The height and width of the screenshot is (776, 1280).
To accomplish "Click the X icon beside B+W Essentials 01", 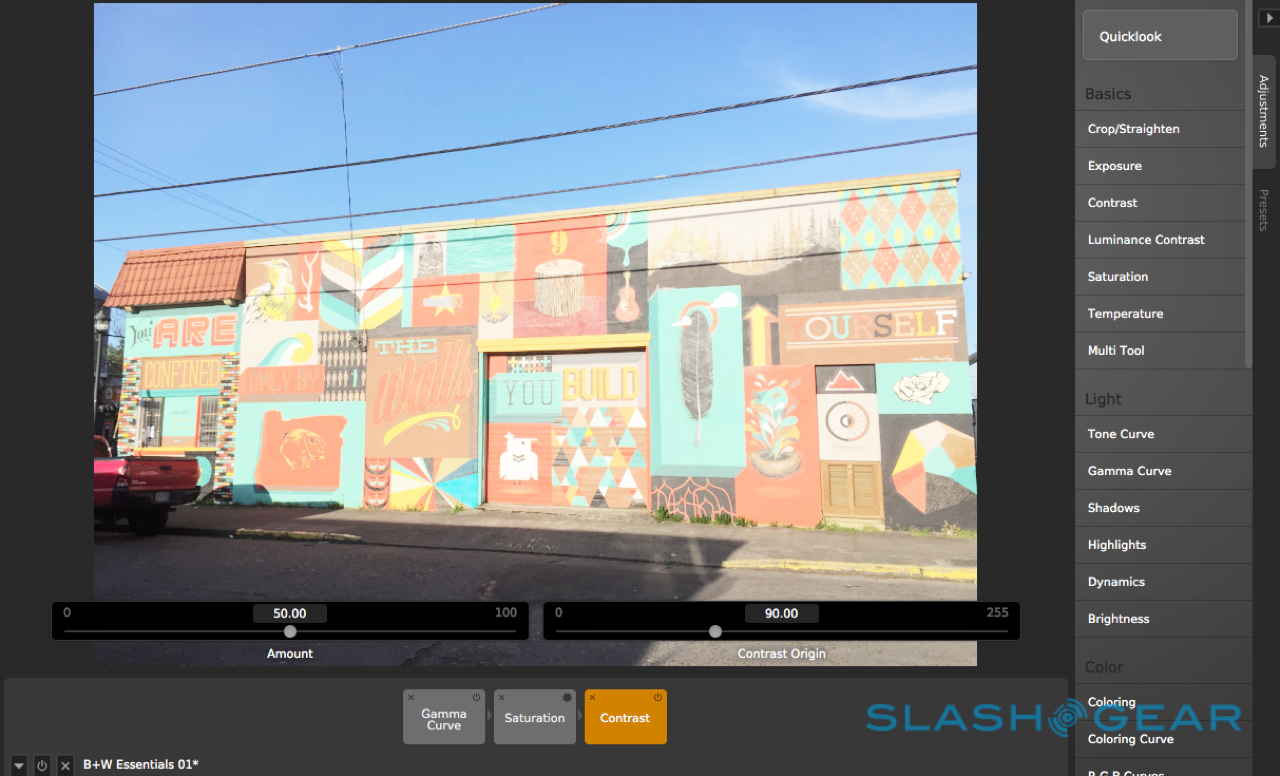I will [x=65, y=765].
